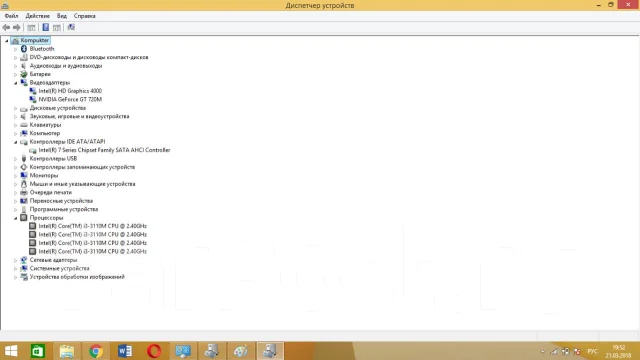The height and width of the screenshot is (360, 640).
Task: Select Переносные устройства row
Action: pyautogui.click(x=61, y=201)
